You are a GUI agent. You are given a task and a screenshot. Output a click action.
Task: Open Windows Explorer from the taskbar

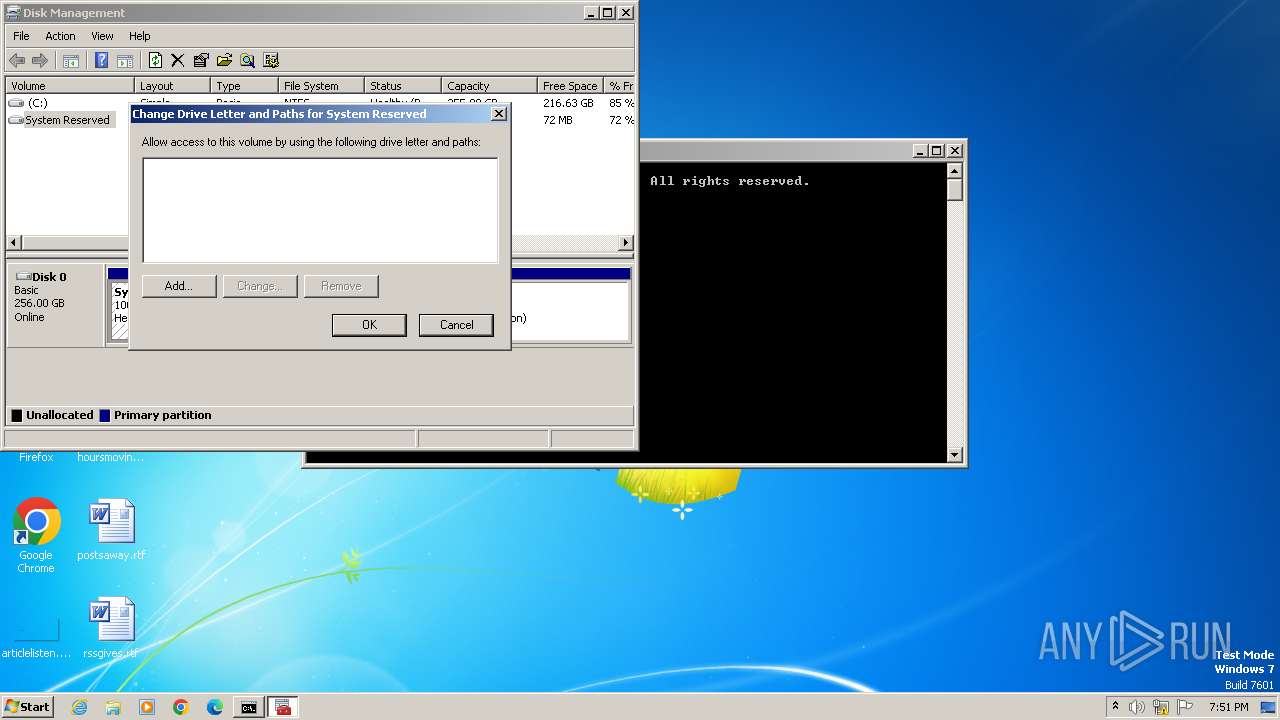click(x=113, y=707)
